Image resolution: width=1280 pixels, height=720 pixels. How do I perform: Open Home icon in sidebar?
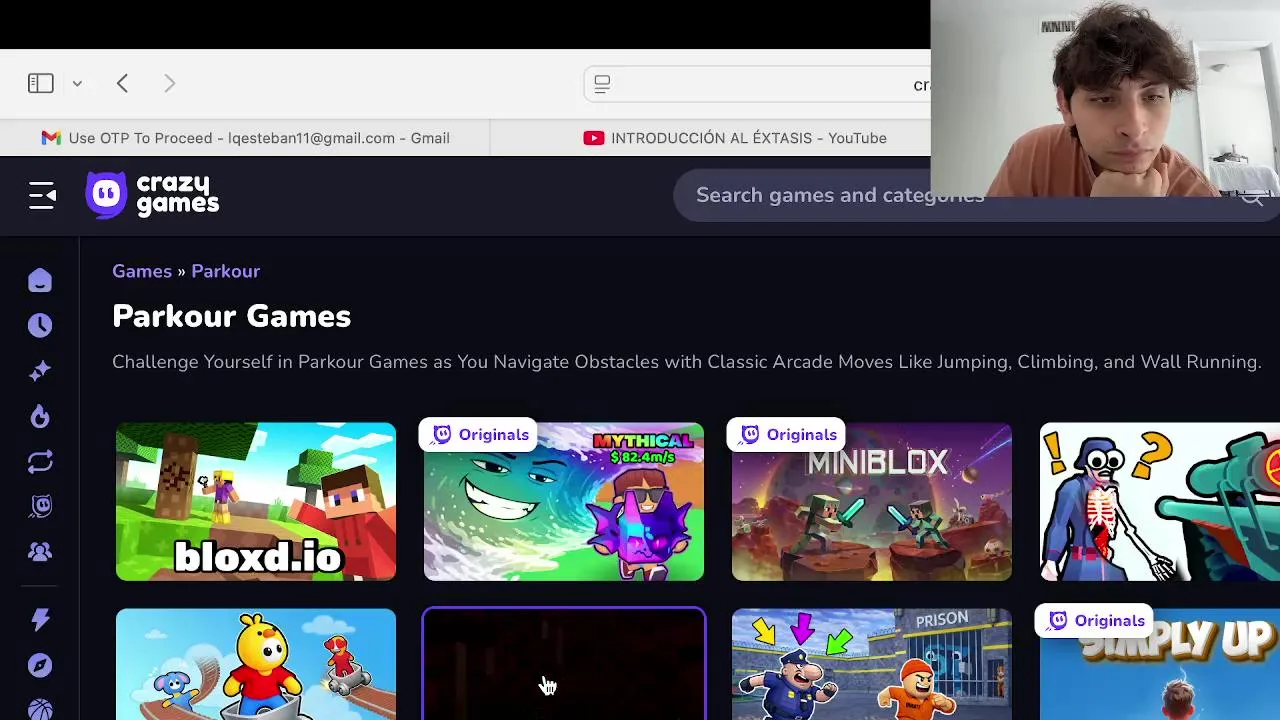[40, 281]
